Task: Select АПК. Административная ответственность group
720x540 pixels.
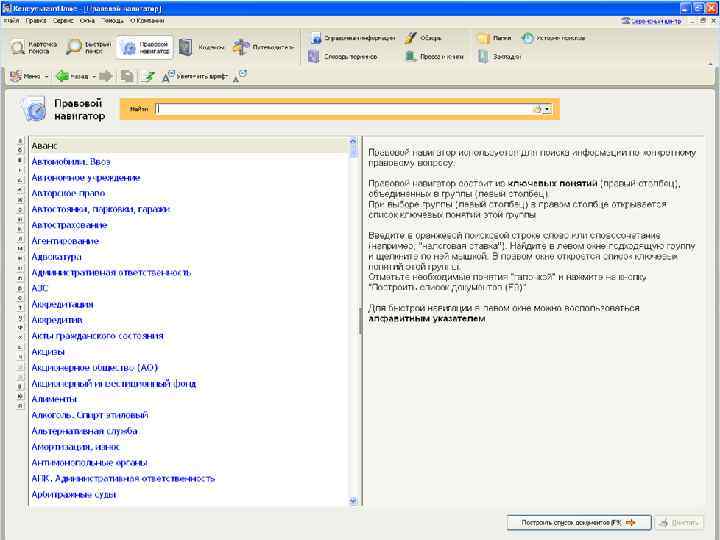Action: coord(123,478)
